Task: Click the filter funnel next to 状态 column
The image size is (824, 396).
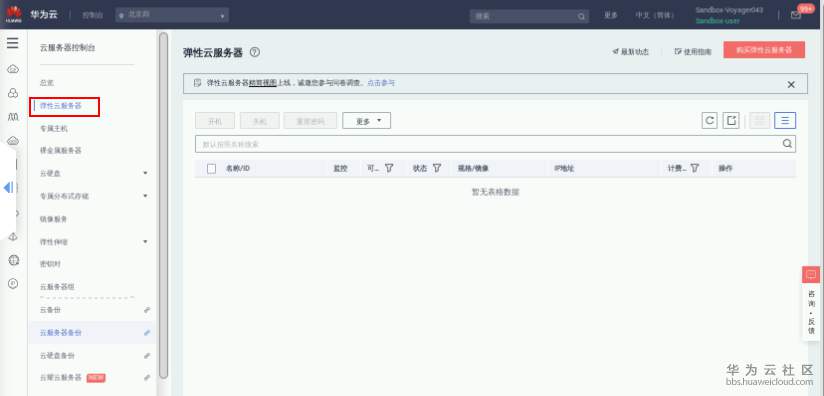Action: click(x=437, y=168)
